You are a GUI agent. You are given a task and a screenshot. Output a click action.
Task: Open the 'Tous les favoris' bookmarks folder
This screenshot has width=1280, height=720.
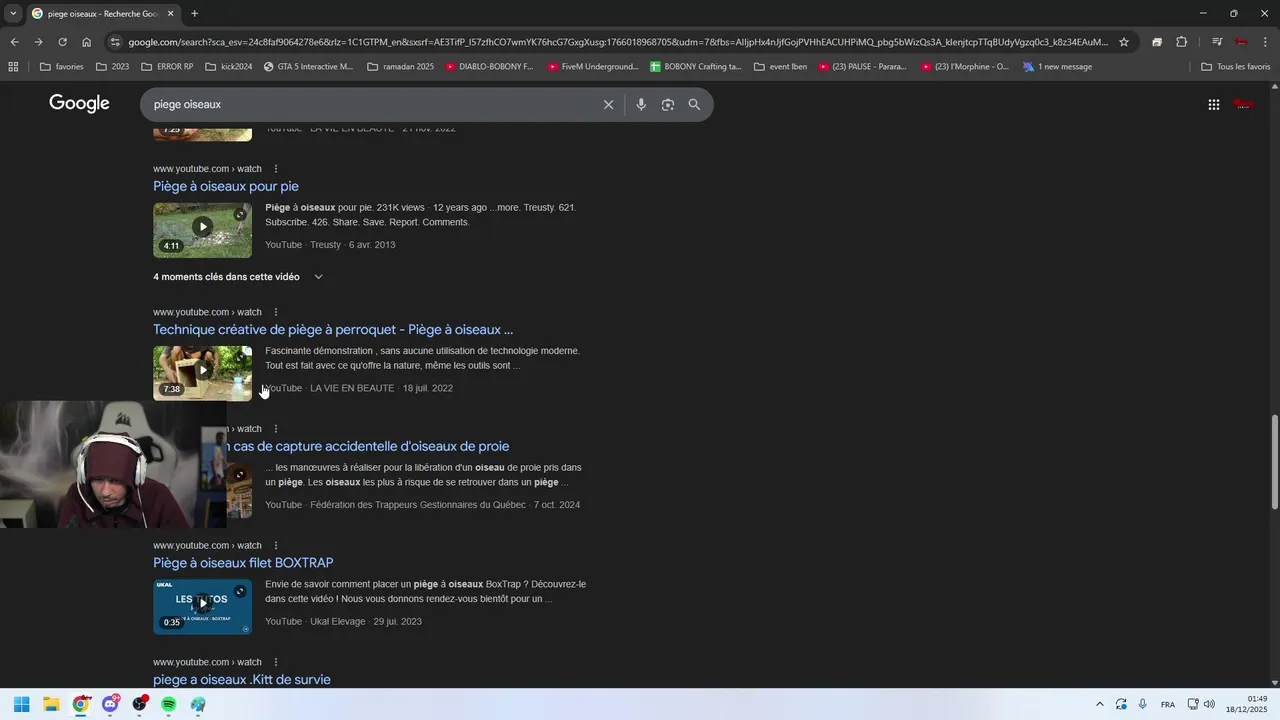tap(1236, 67)
